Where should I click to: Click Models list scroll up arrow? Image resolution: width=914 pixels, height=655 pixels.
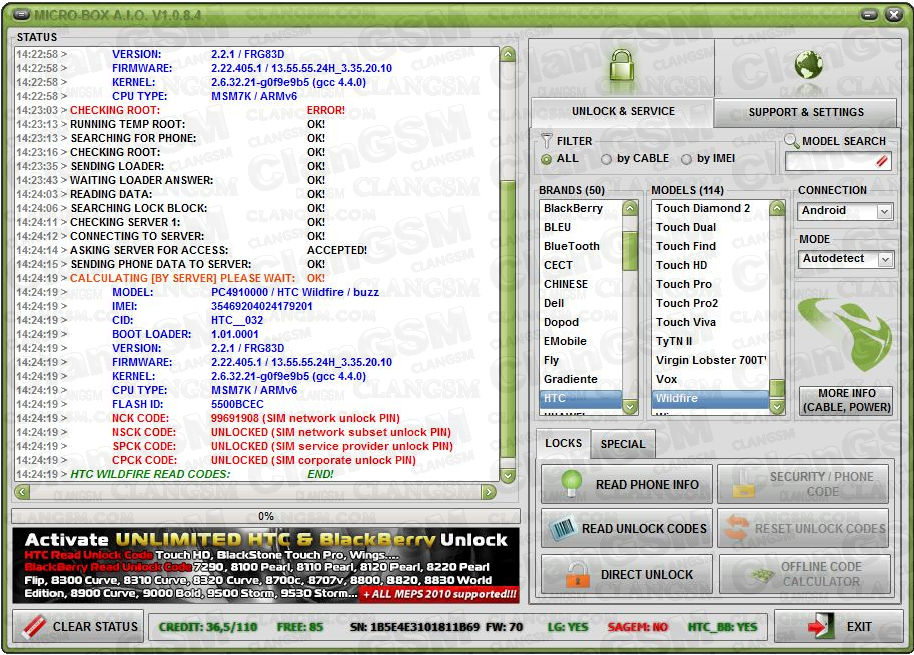pos(777,208)
